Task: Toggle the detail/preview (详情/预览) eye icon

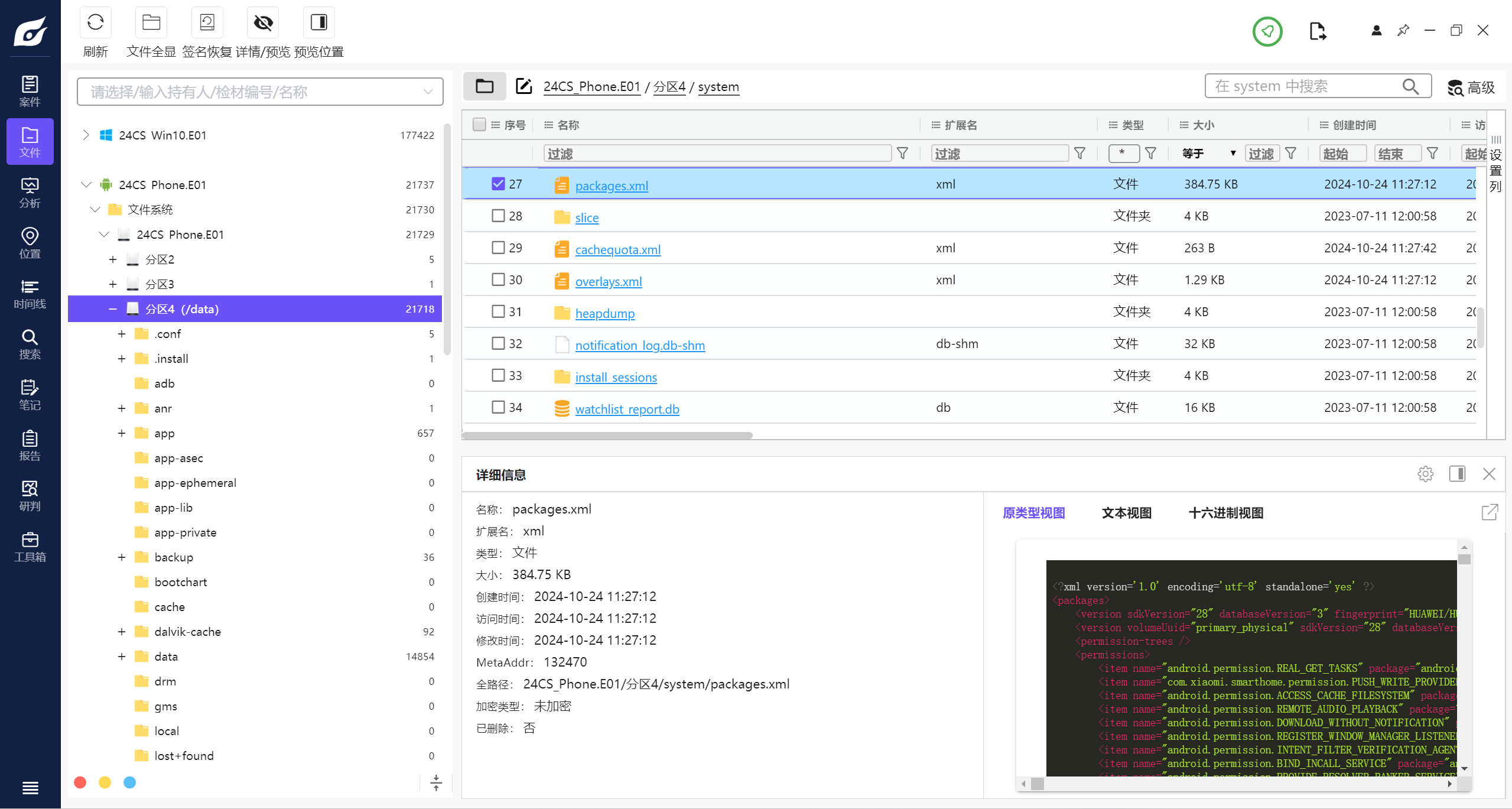Action: pos(263,23)
